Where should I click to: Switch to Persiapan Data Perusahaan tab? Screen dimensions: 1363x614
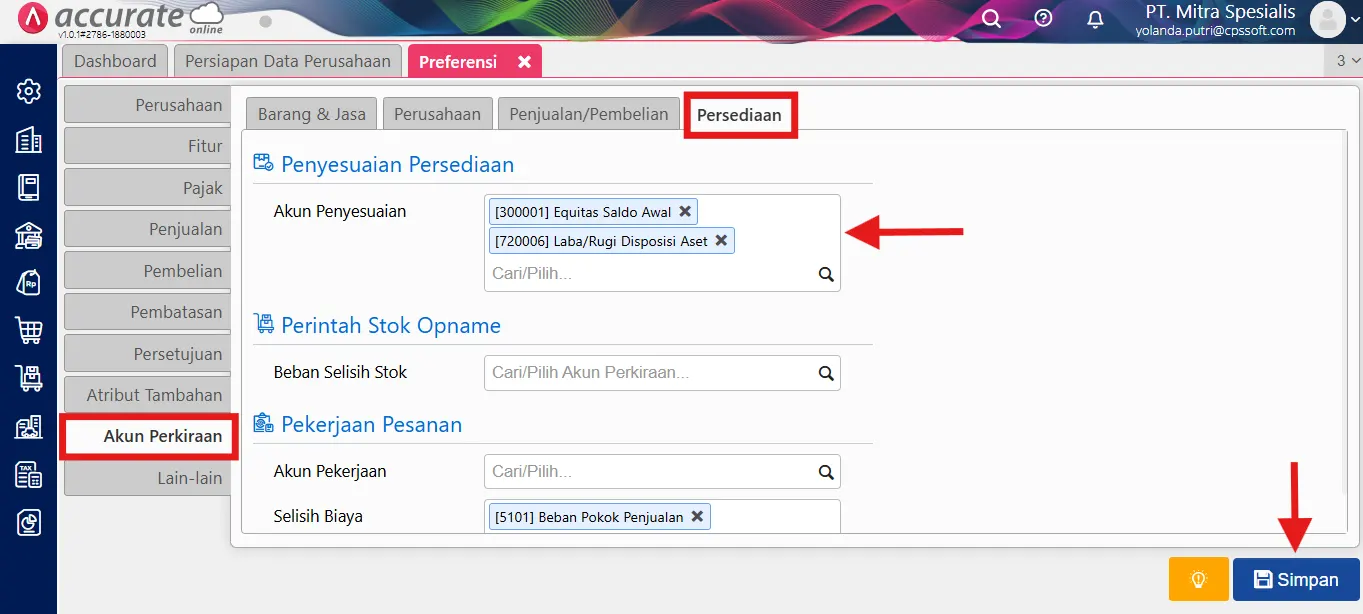288,61
